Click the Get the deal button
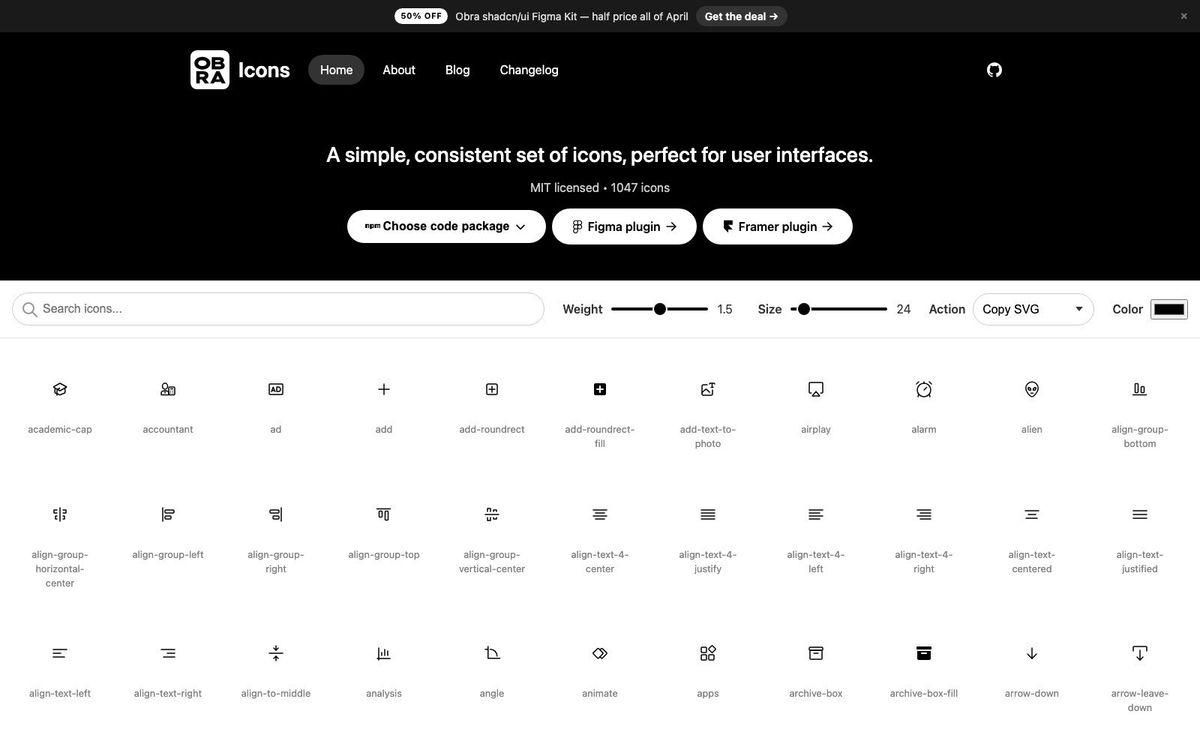The width and height of the screenshot is (1200, 750). (x=741, y=16)
